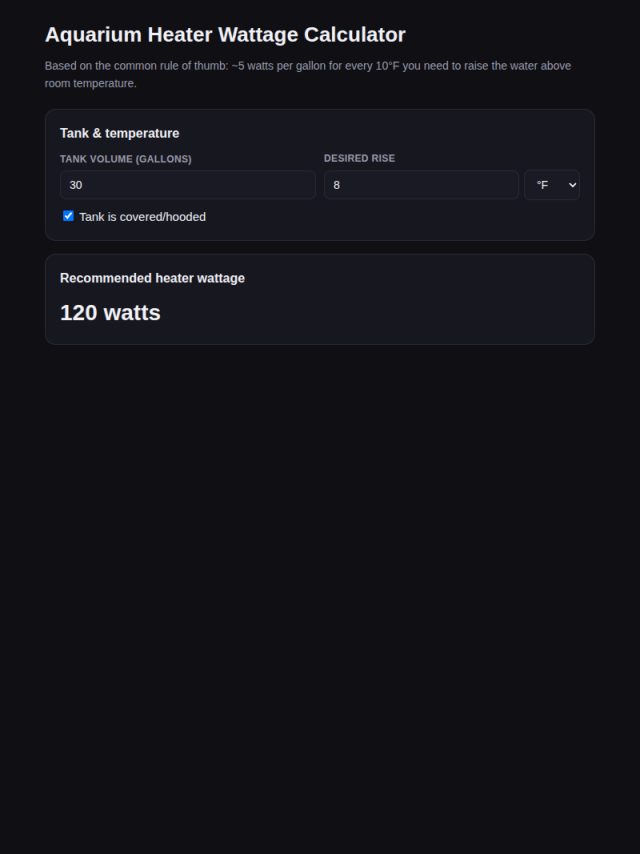Click the '10°F' text in the description
This screenshot has height=854, width=640.
tap(387, 66)
